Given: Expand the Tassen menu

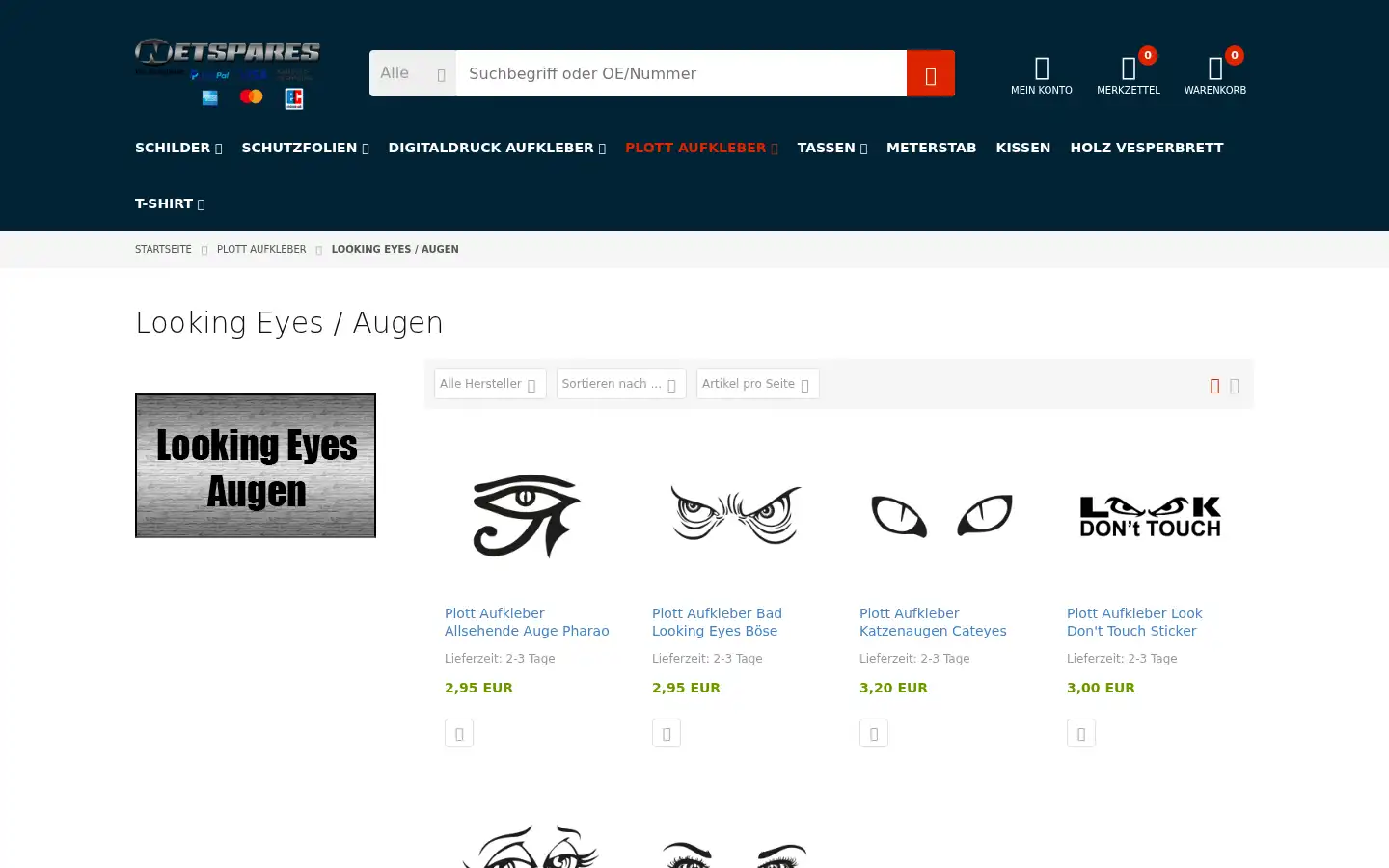Looking at the screenshot, I should [832, 148].
